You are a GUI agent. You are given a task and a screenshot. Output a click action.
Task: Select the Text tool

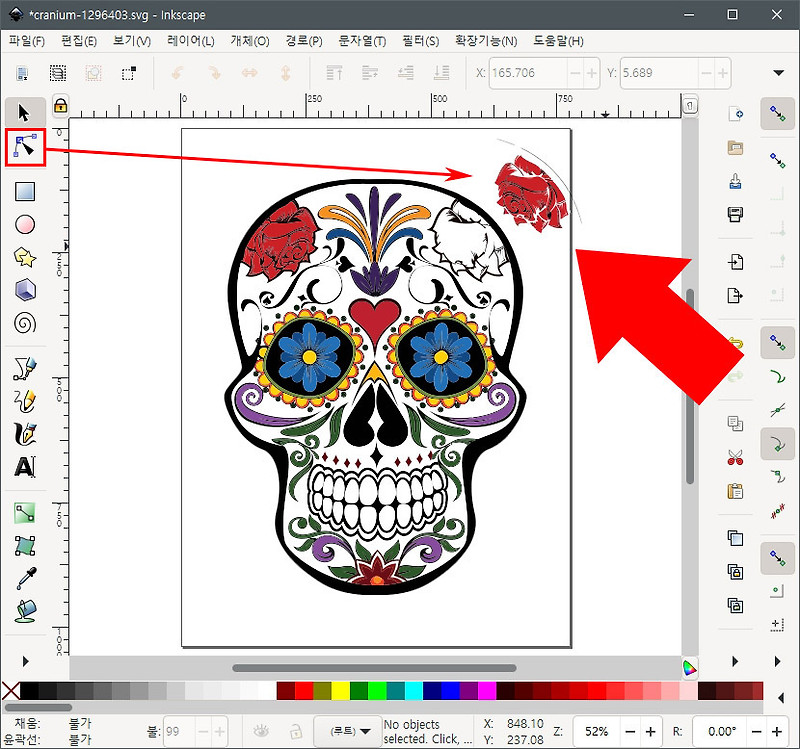tap(25, 466)
